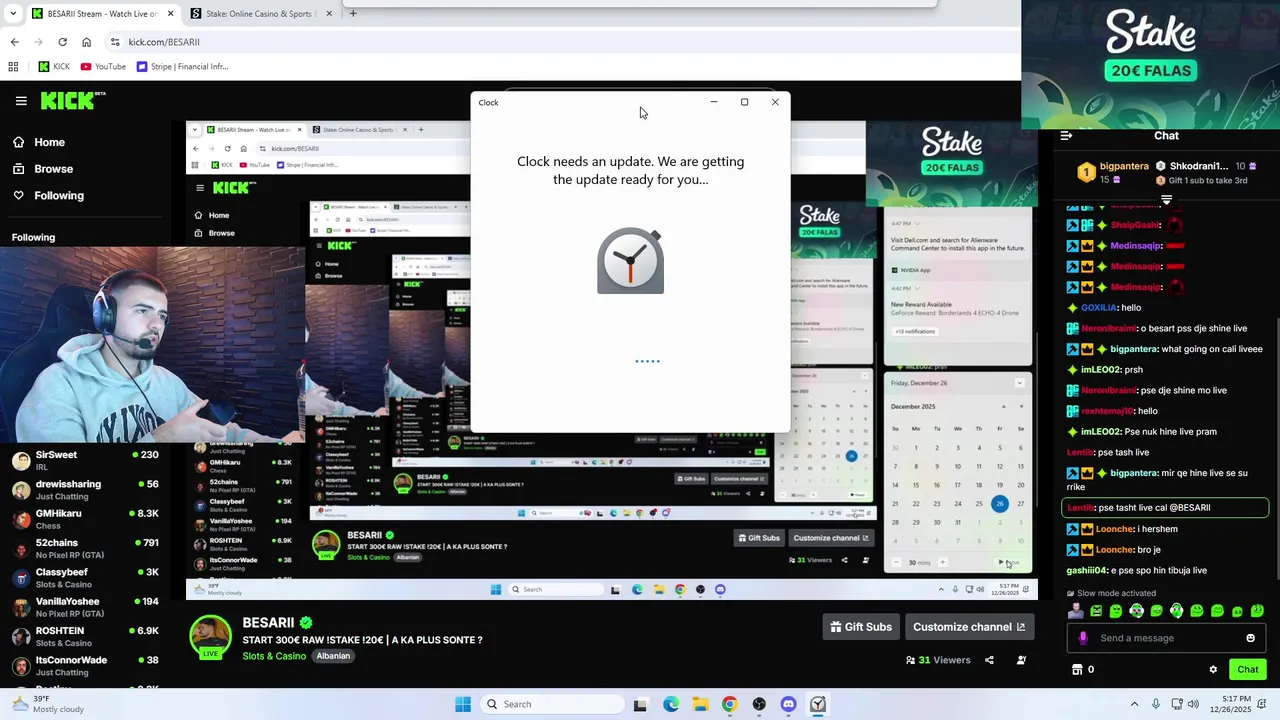Open the Slots & Casino category link
The image size is (1280, 720).
(274, 656)
